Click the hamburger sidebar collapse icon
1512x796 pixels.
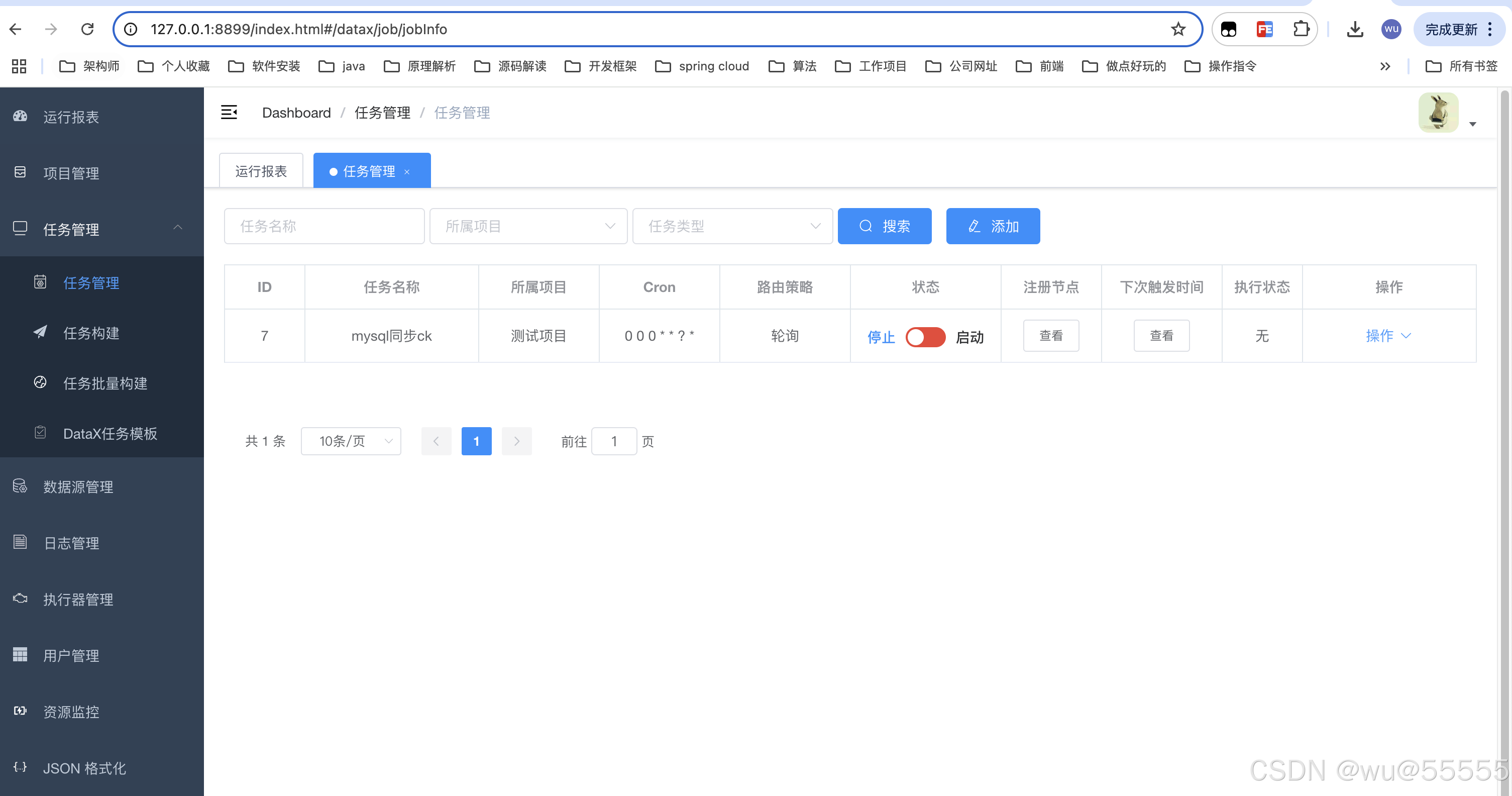tap(229, 112)
